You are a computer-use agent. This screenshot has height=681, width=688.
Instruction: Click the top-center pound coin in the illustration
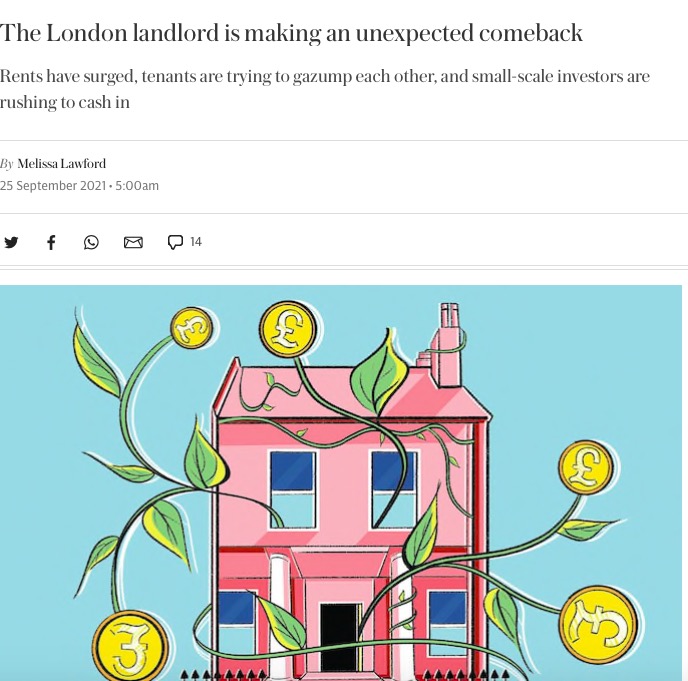[x=288, y=329]
